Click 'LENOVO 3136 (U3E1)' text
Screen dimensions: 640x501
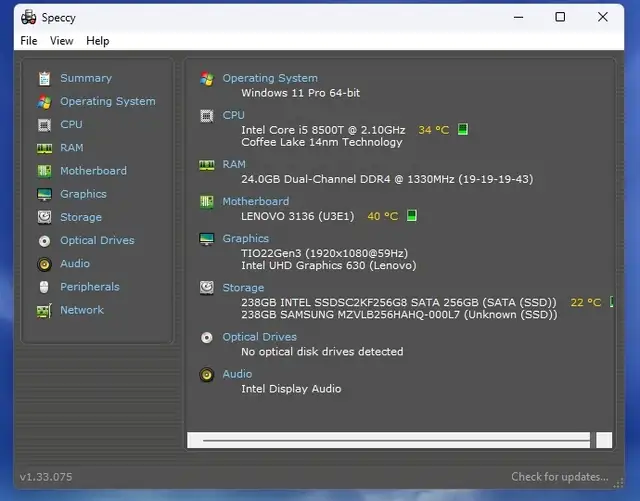coord(298,216)
